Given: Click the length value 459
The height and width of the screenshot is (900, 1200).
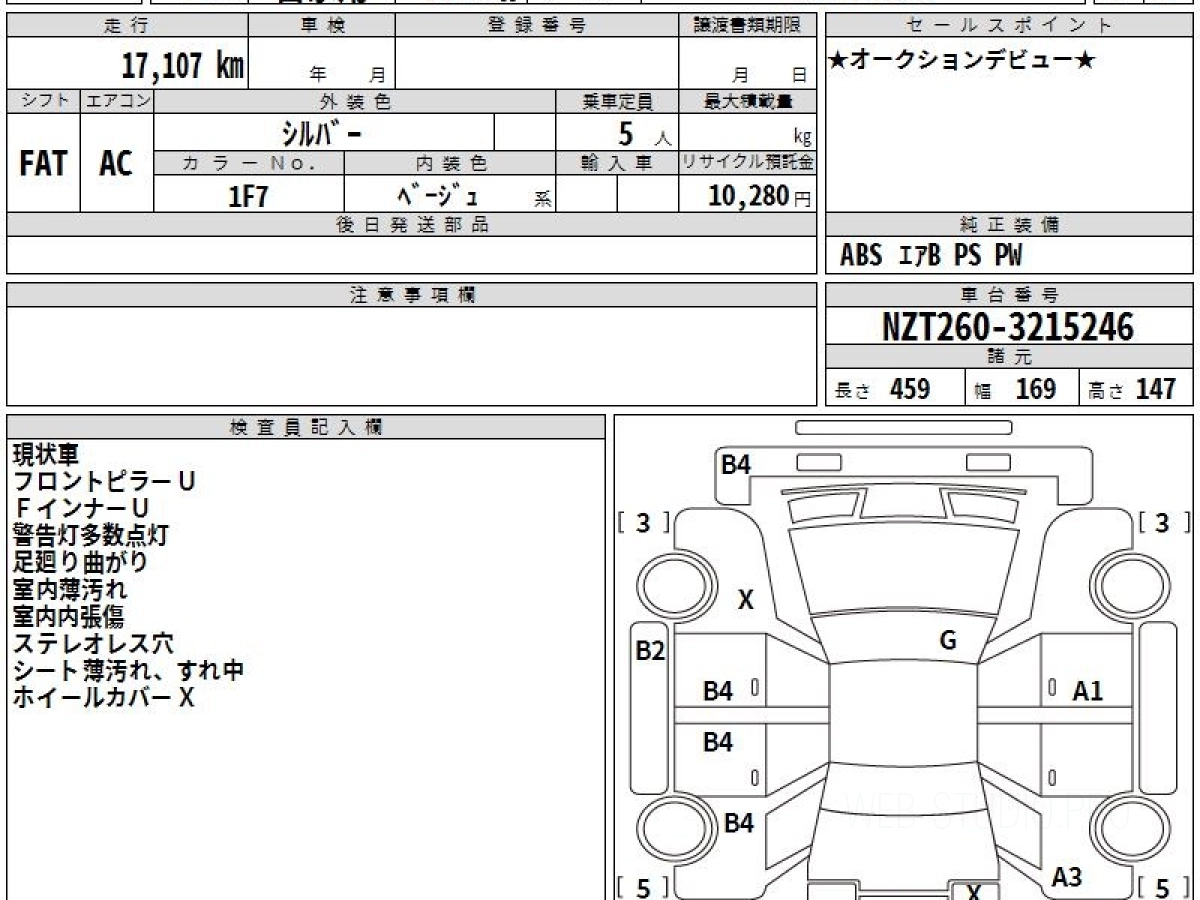Looking at the screenshot, I should (910, 389).
